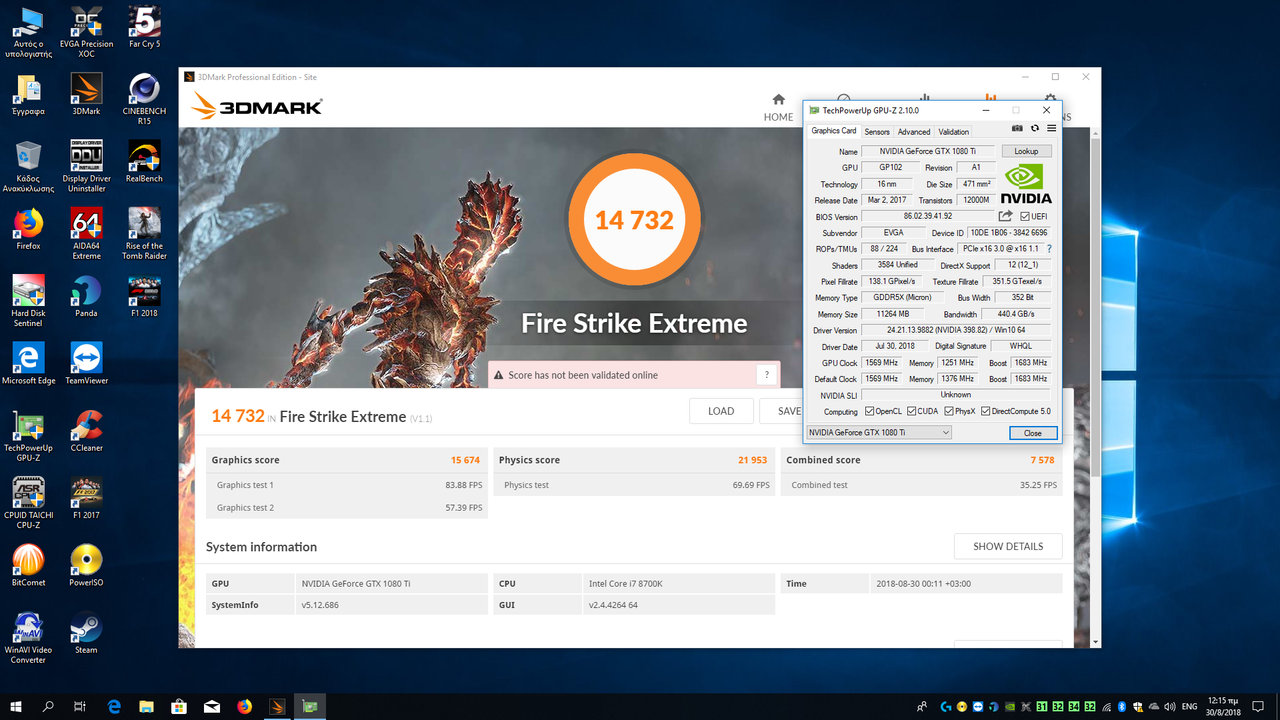Toggle UEFI checkbox in GPU-Z
The width and height of the screenshot is (1280, 720).
pyautogui.click(x=1025, y=216)
